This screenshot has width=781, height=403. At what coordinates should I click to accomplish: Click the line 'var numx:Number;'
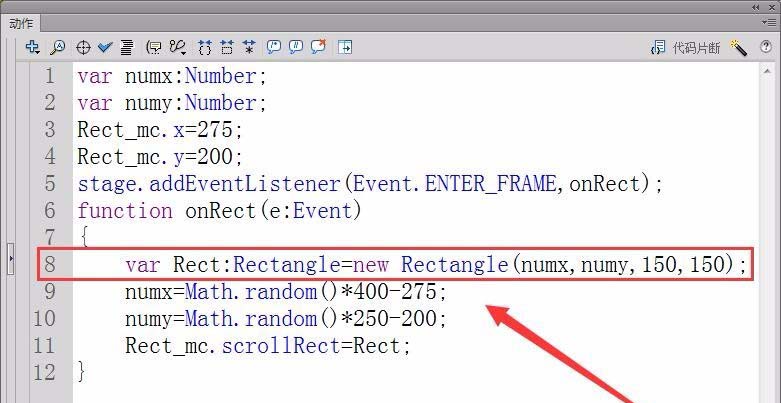tap(172, 76)
